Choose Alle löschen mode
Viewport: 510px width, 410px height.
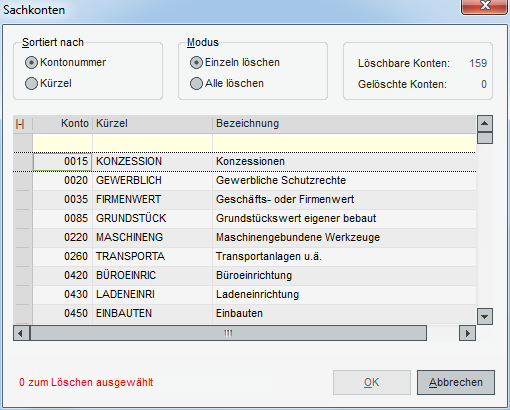point(227,83)
